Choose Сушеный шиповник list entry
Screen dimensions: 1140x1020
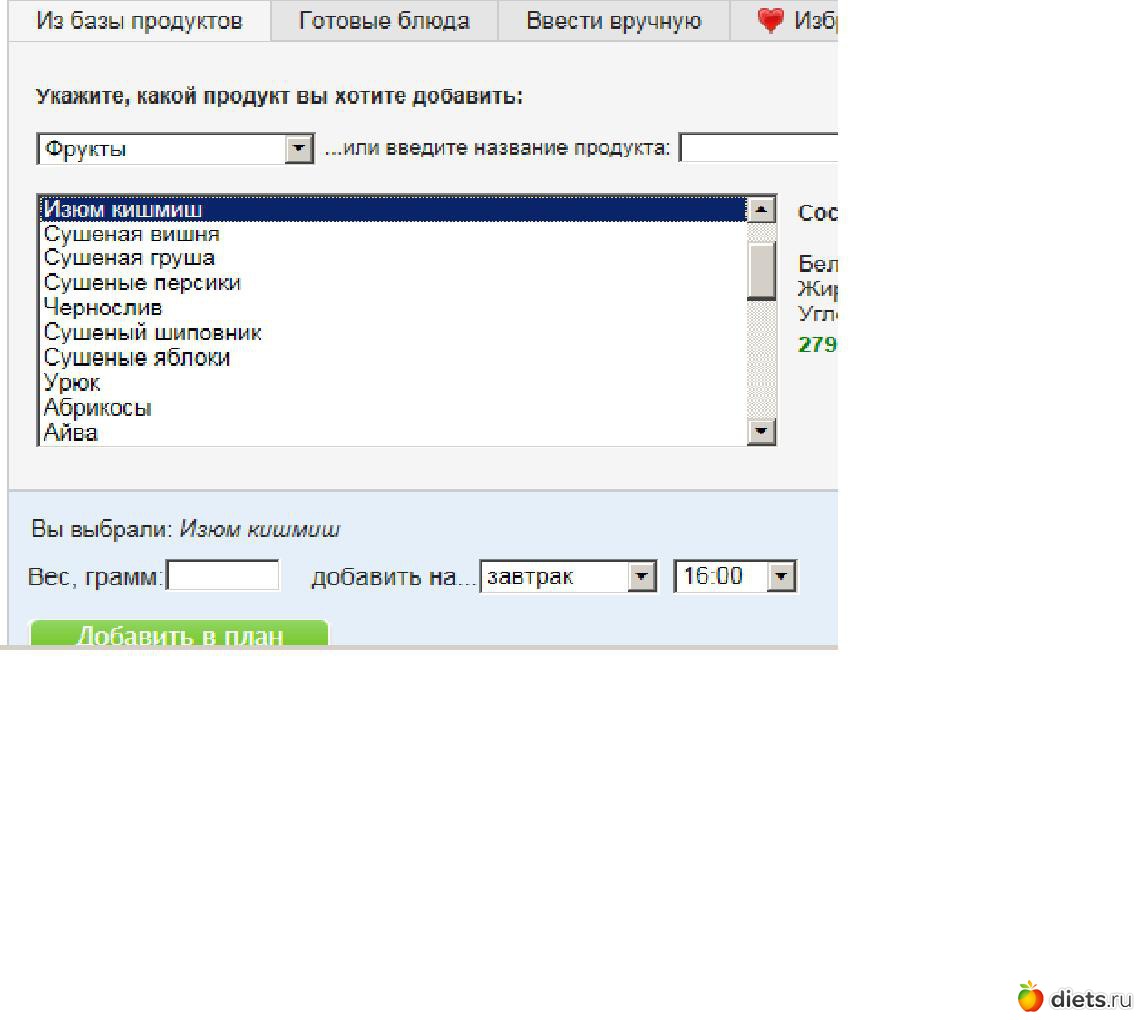(x=153, y=333)
